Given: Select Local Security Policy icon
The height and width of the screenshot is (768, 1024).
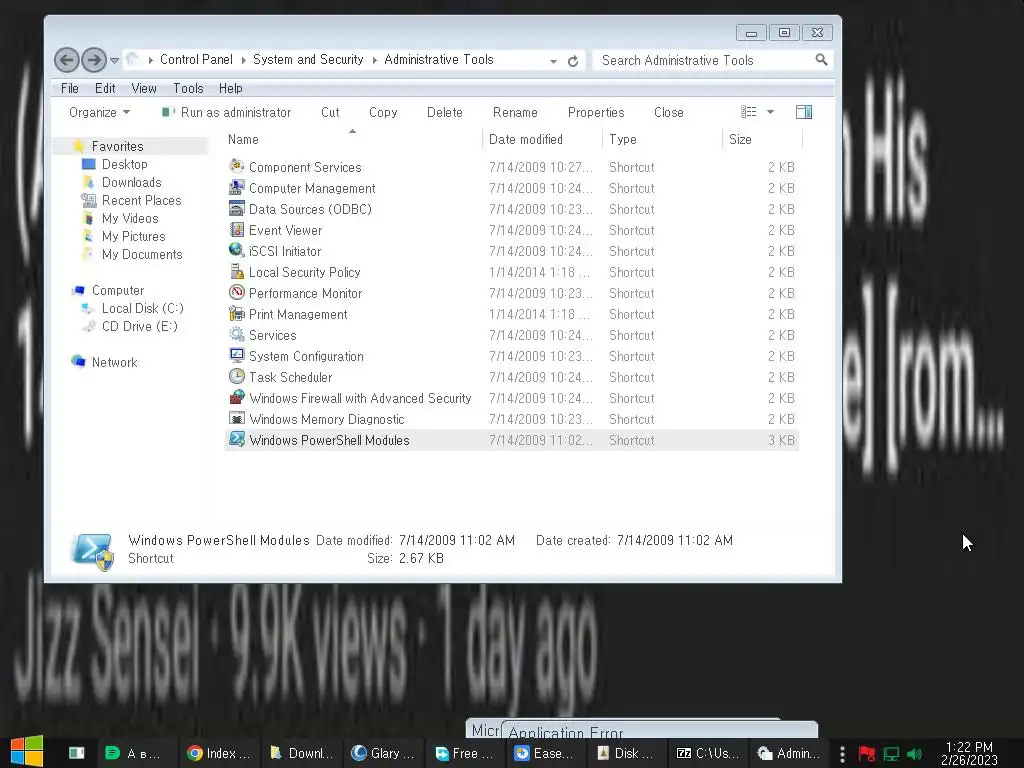Looking at the screenshot, I should (x=236, y=272).
